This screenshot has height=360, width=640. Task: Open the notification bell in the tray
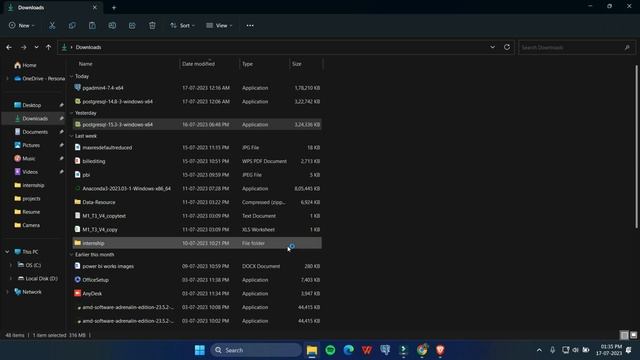(x=629, y=350)
